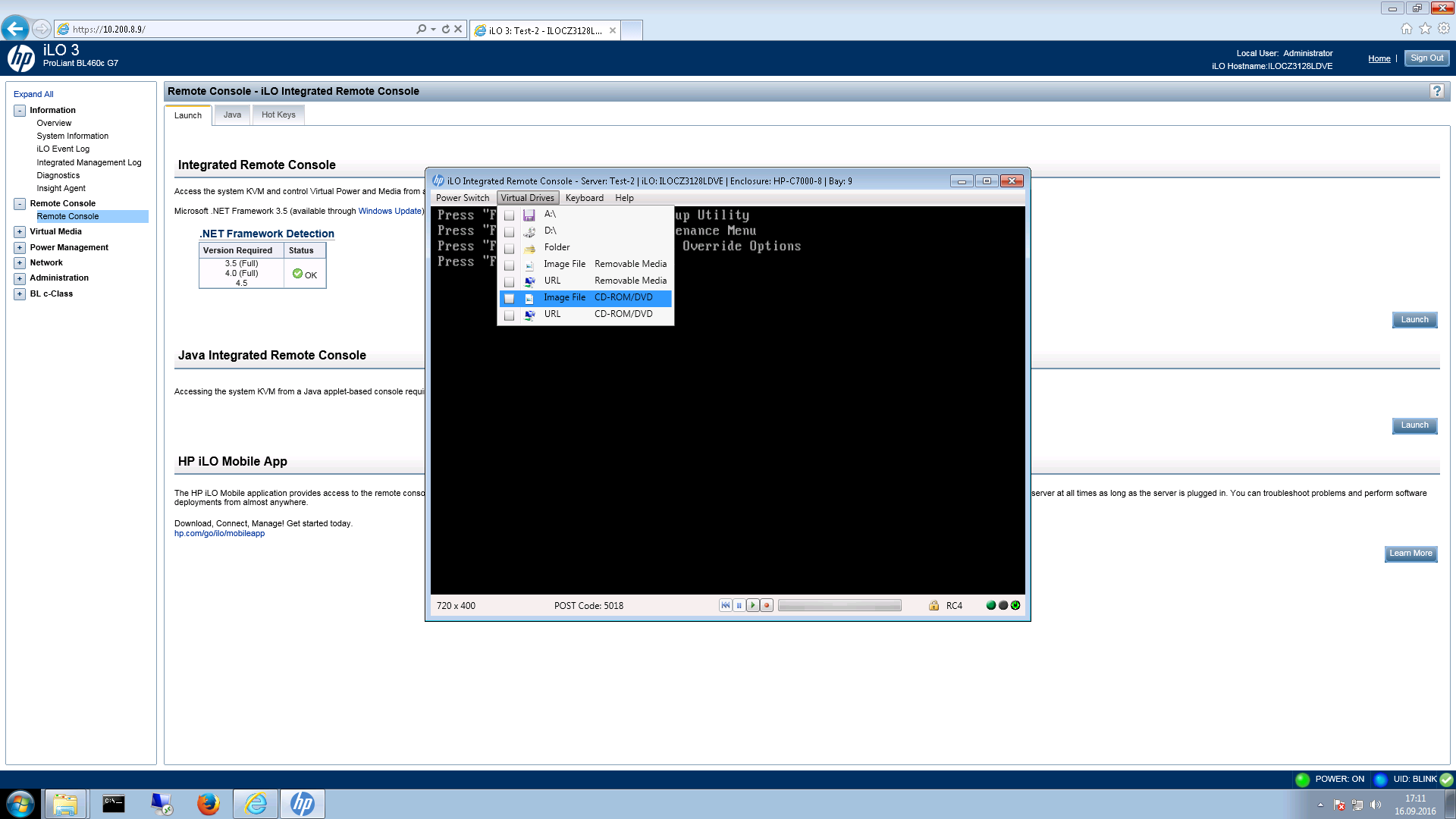Expand the Administration tree node
The height and width of the screenshot is (819, 1456).
20,278
